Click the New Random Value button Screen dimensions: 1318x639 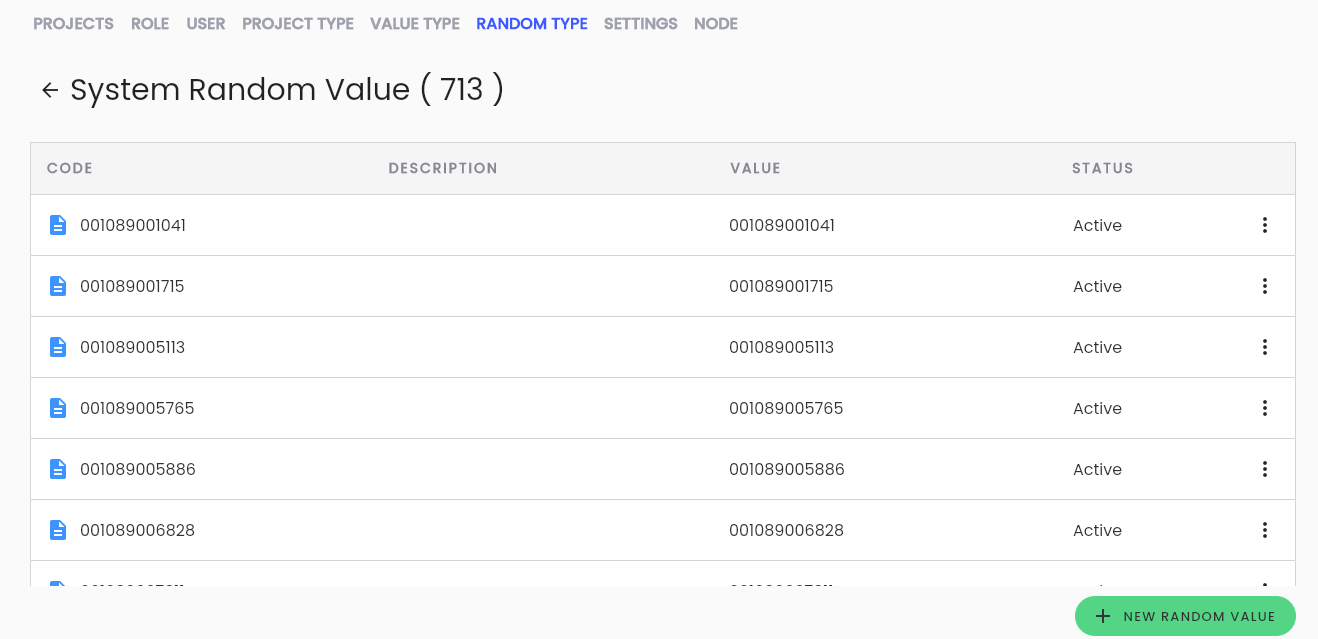point(1185,616)
